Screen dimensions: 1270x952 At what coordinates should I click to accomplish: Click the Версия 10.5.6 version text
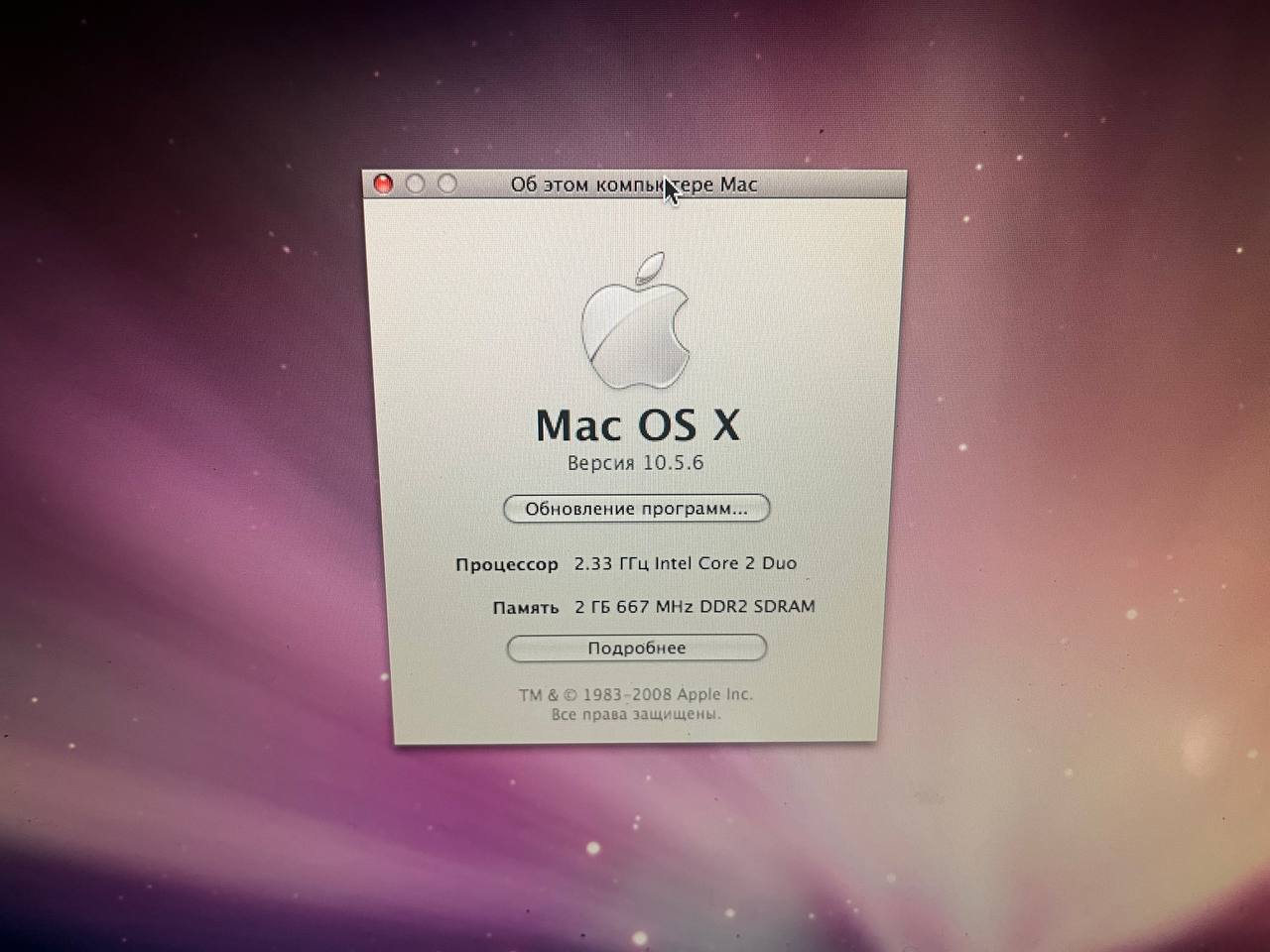coord(635,463)
